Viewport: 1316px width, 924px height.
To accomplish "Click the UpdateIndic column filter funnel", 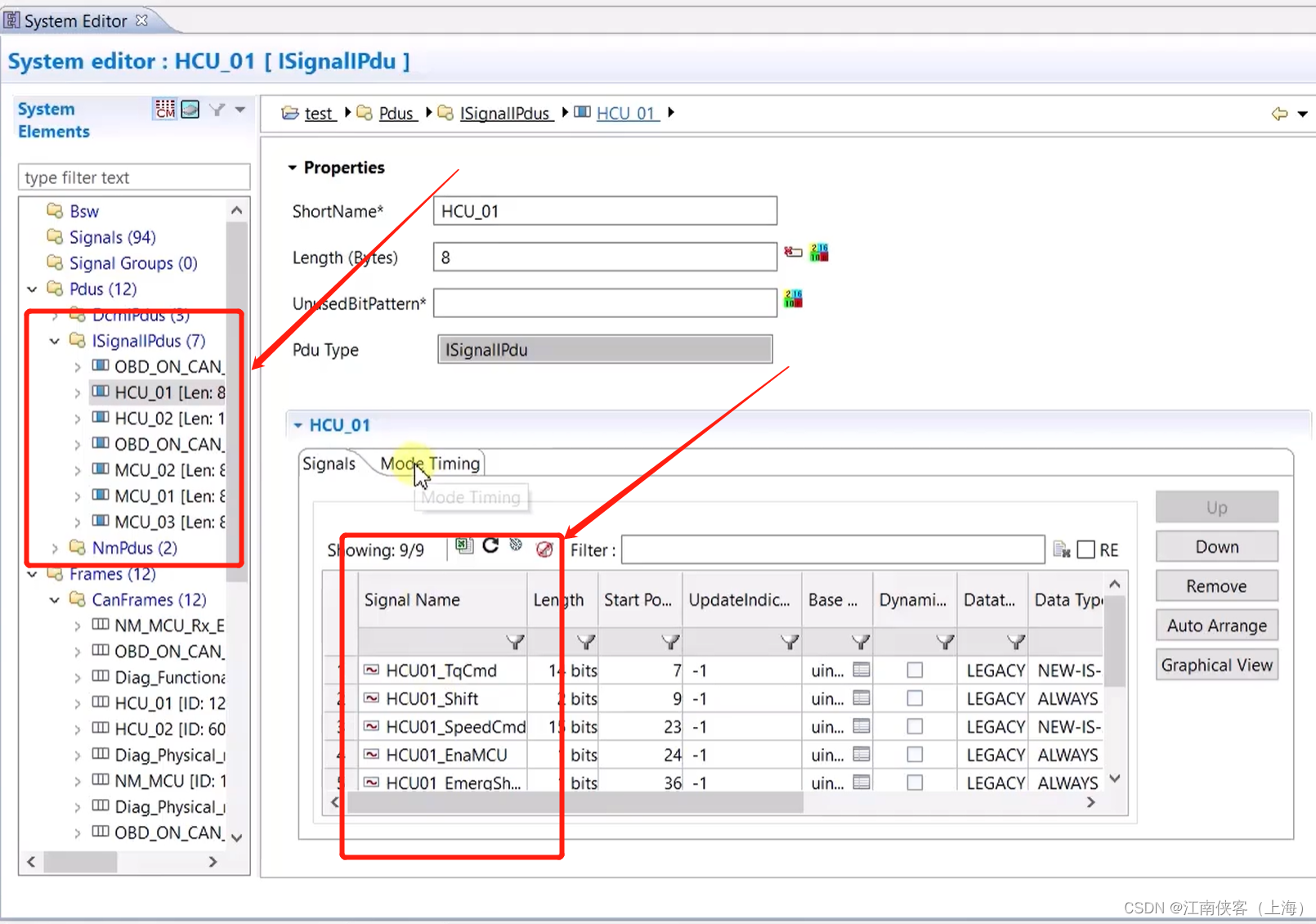I will 789,642.
